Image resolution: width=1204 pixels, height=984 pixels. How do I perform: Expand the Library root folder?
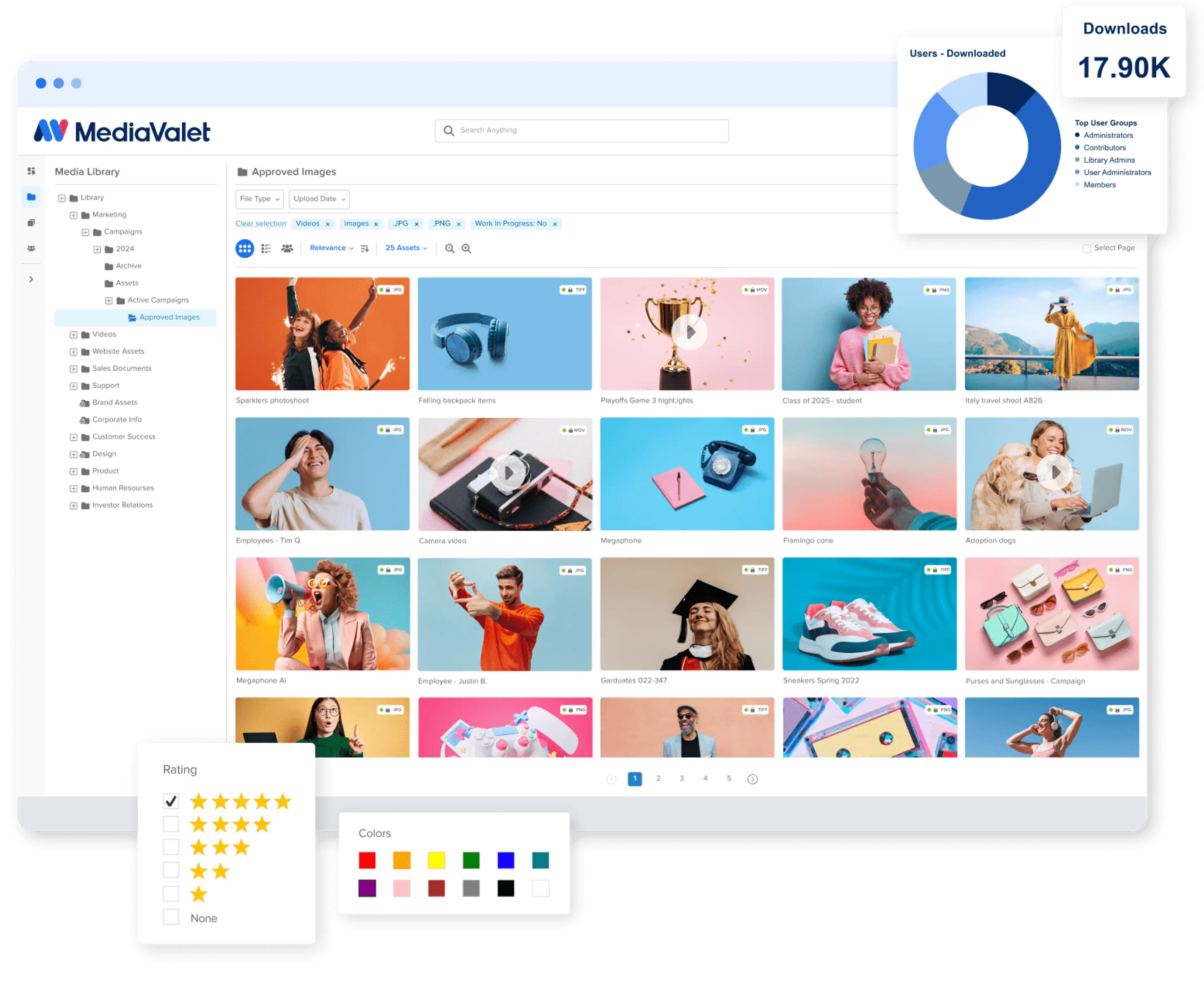click(x=61, y=198)
